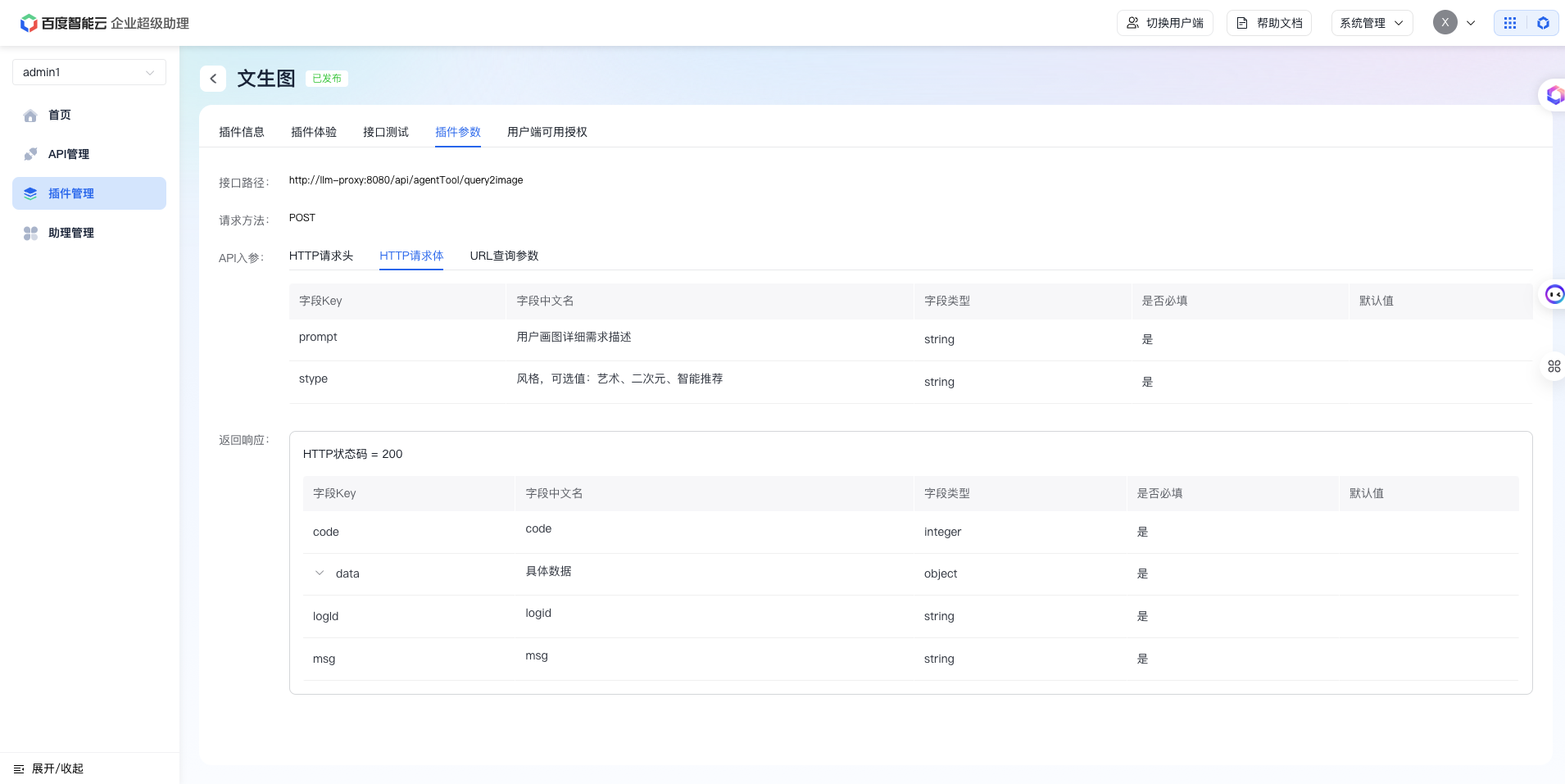Click the API管理 plug icon
The image size is (1565, 784).
click(30, 154)
